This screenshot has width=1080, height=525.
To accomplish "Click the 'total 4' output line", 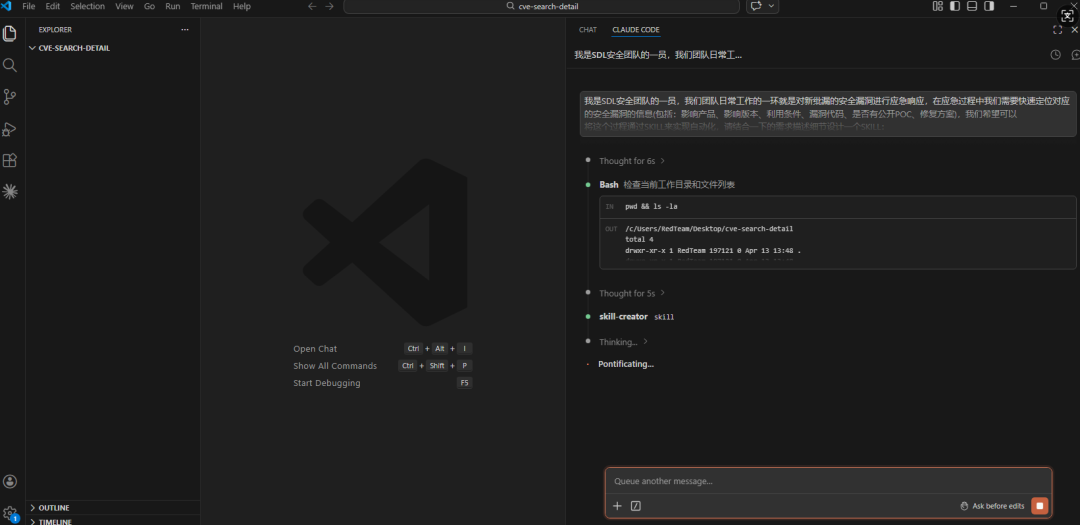I will (639, 239).
